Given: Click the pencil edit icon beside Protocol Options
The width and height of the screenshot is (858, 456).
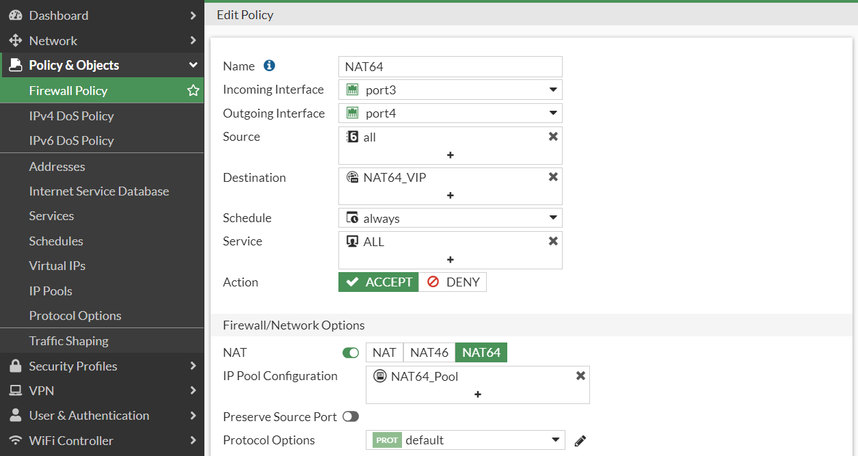Looking at the screenshot, I should coord(580,440).
